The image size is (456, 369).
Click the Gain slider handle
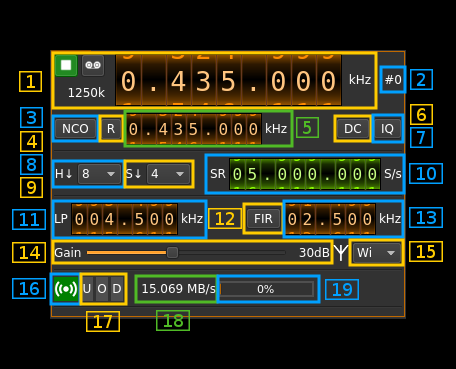click(172, 253)
